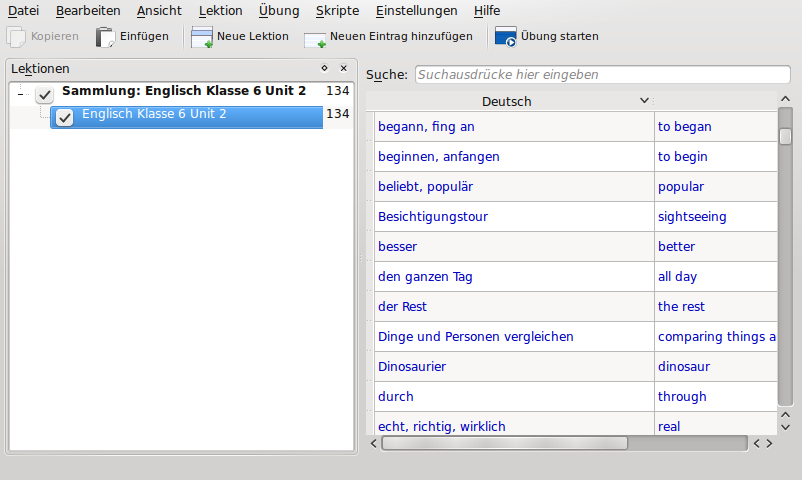Click the Übung starten label

pos(560,36)
